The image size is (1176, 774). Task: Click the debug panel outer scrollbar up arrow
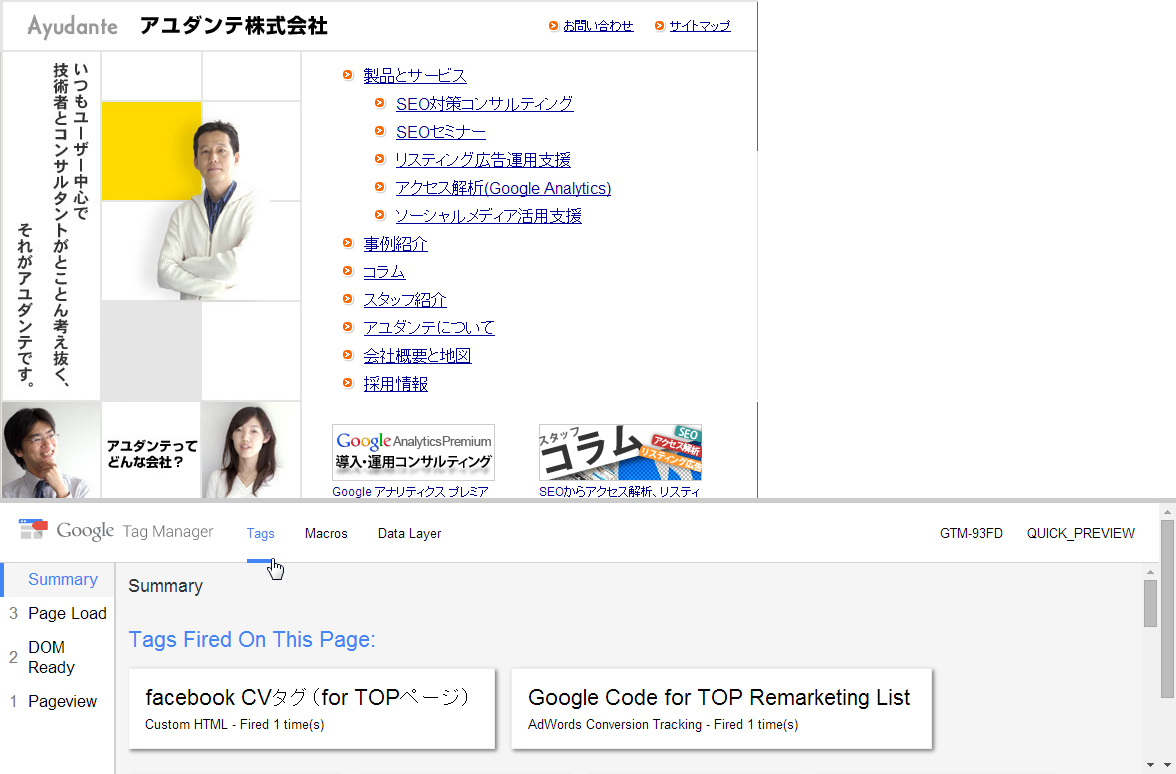[x=1168, y=512]
